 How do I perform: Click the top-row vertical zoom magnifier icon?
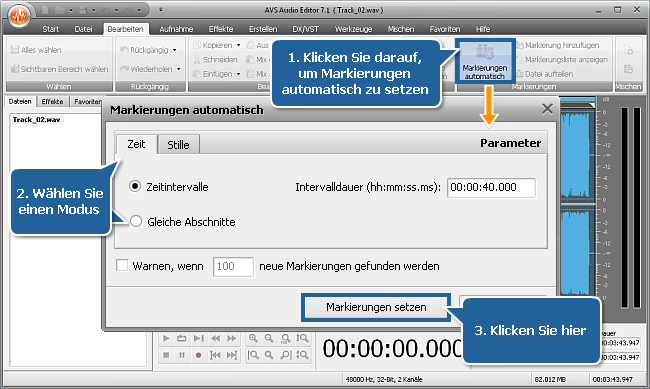(302, 338)
